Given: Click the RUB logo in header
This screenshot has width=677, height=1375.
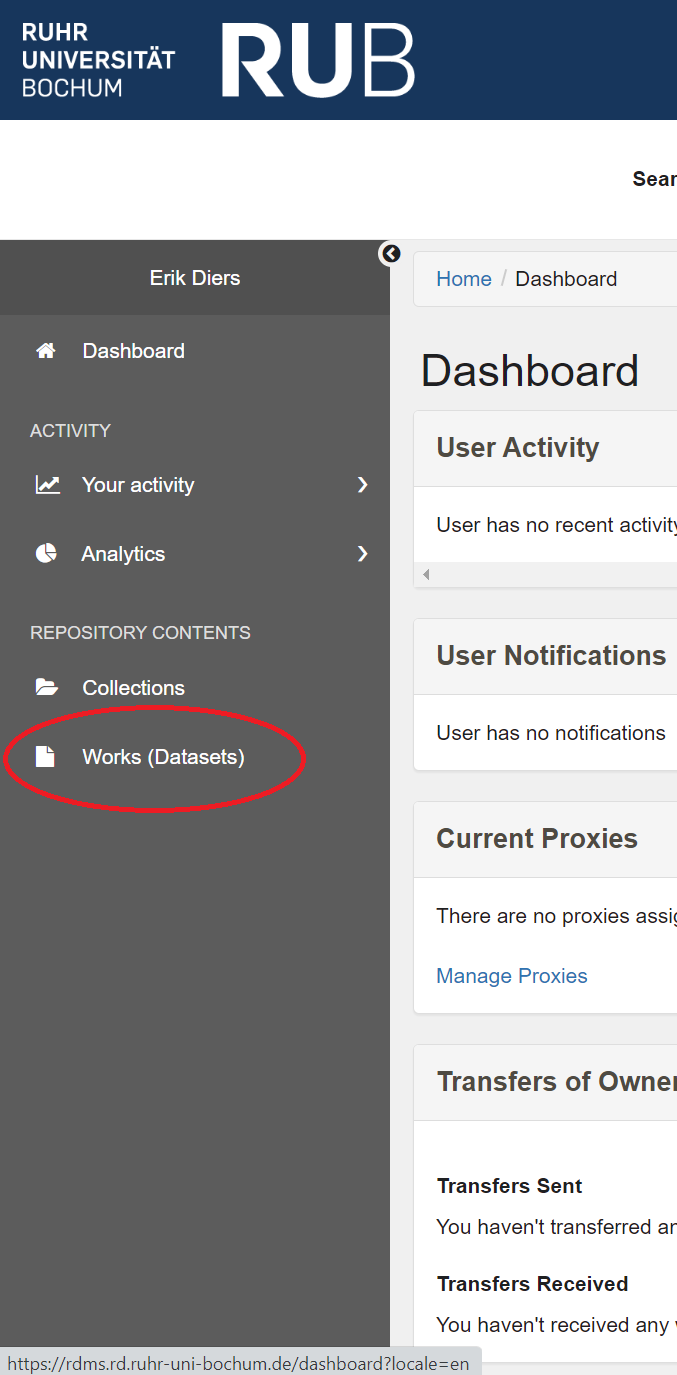Looking at the screenshot, I should (x=318, y=60).
